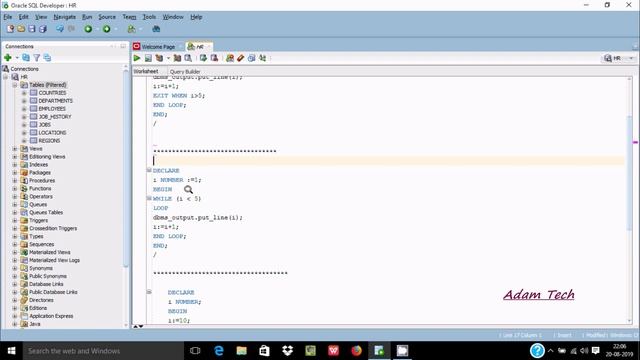Open the Windows Start menu
The width and height of the screenshot is (640, 360).
coord(11,351)
